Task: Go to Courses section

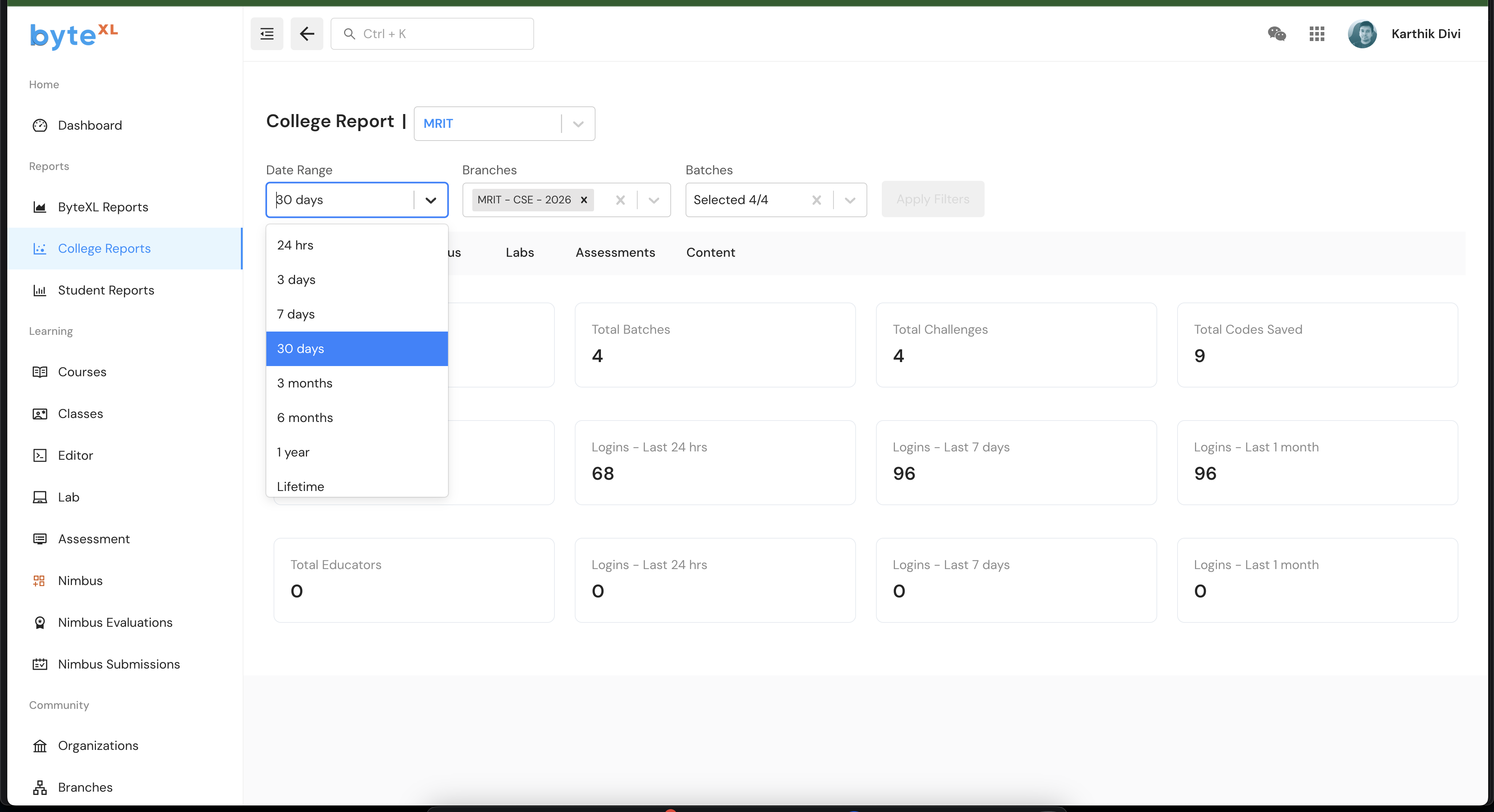Action: pos(125,372)
